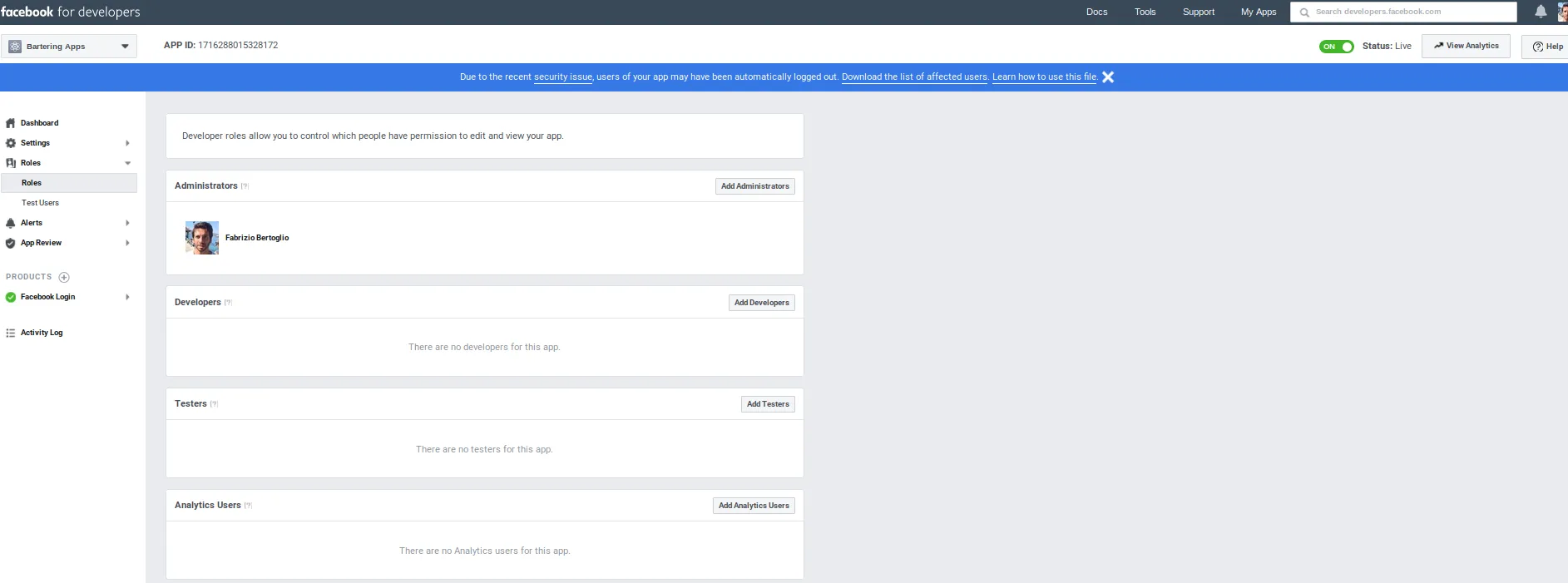Viewport: 1568px width, 583px height.
Task: Click the search magnifier icon
Action: click(1304, 12)
